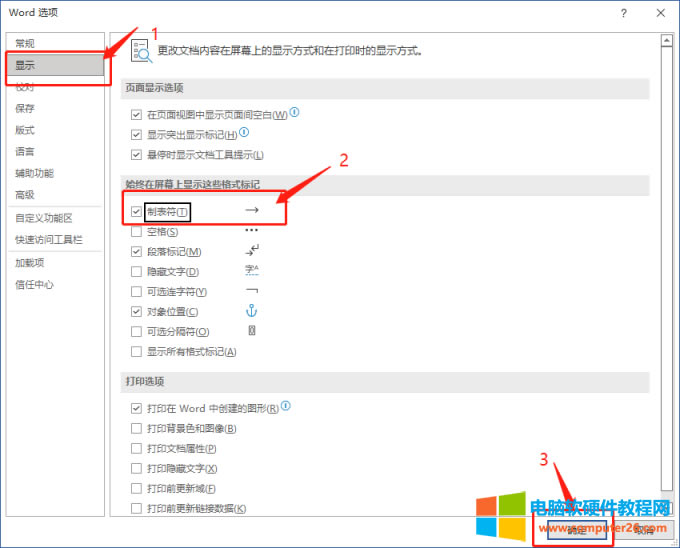
Task: Select the 显示 category
Action: click(55, 65)
